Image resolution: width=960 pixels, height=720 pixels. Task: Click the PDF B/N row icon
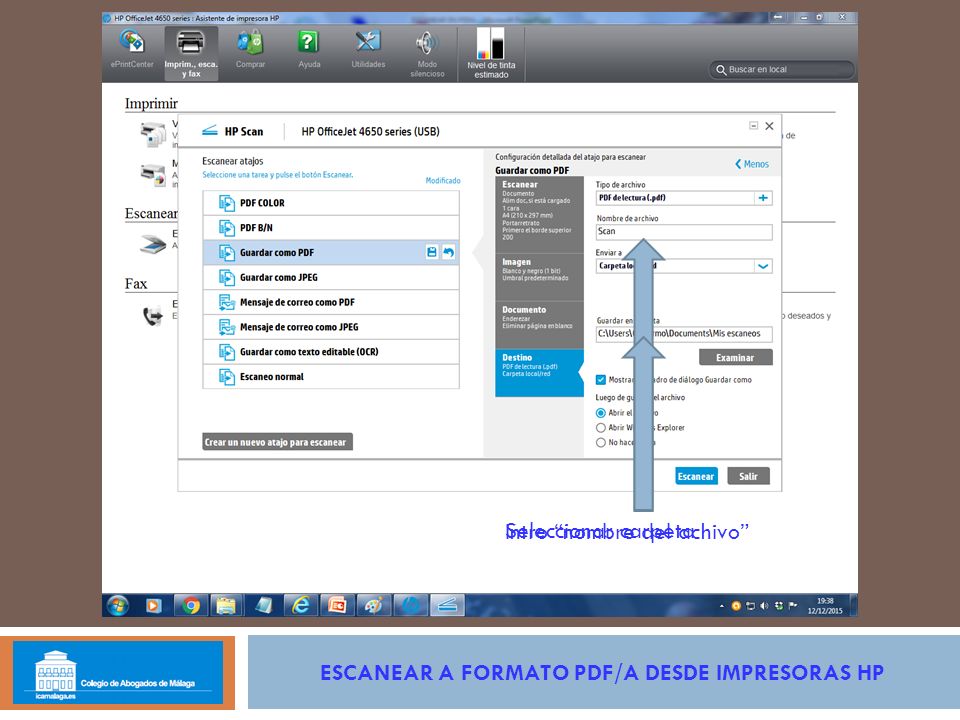(x=227, y=228)
